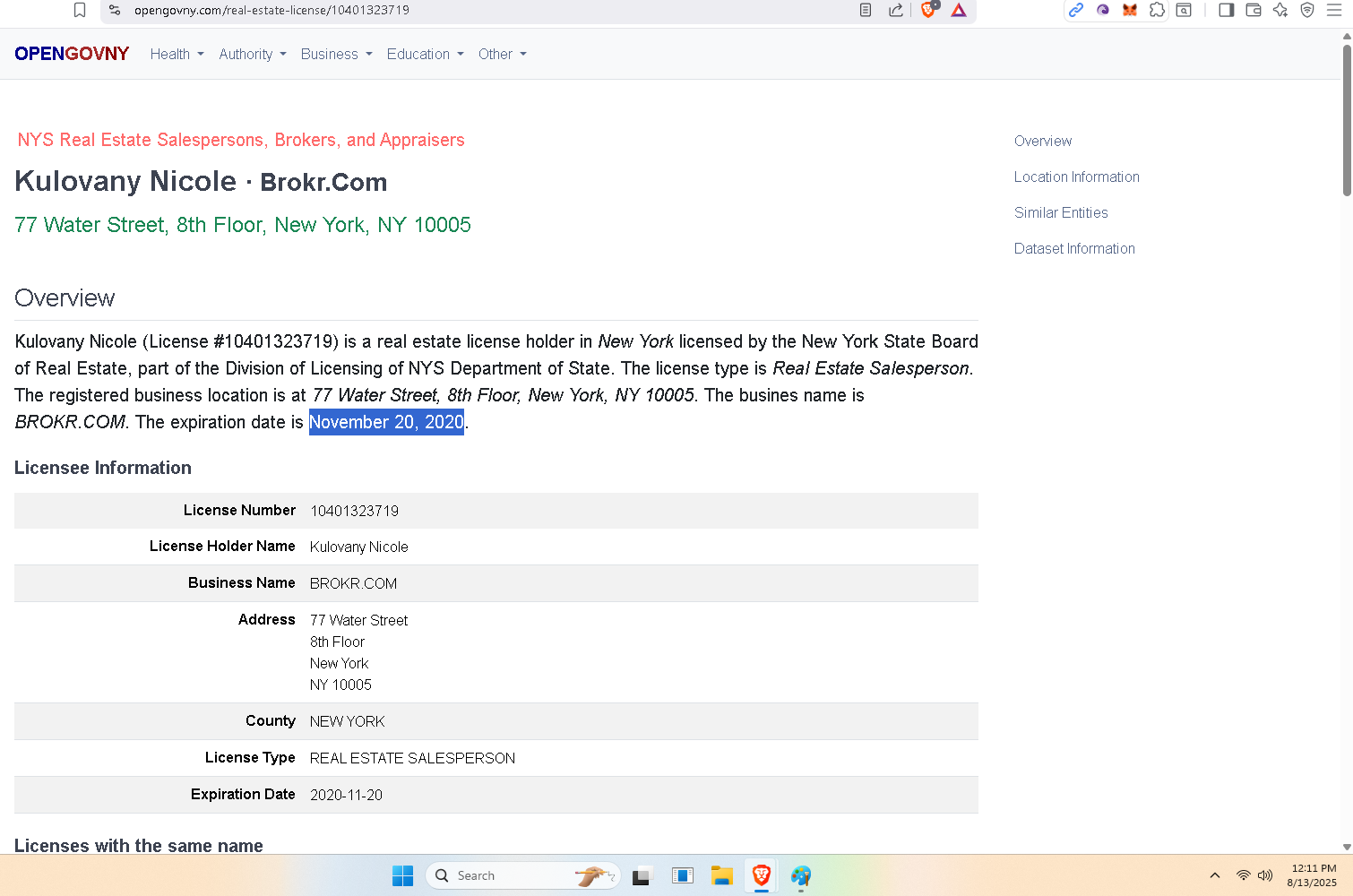The height and width of the screenshot is (896, 1353).
Task: Click the taskbar Search box
Action: 523,875
